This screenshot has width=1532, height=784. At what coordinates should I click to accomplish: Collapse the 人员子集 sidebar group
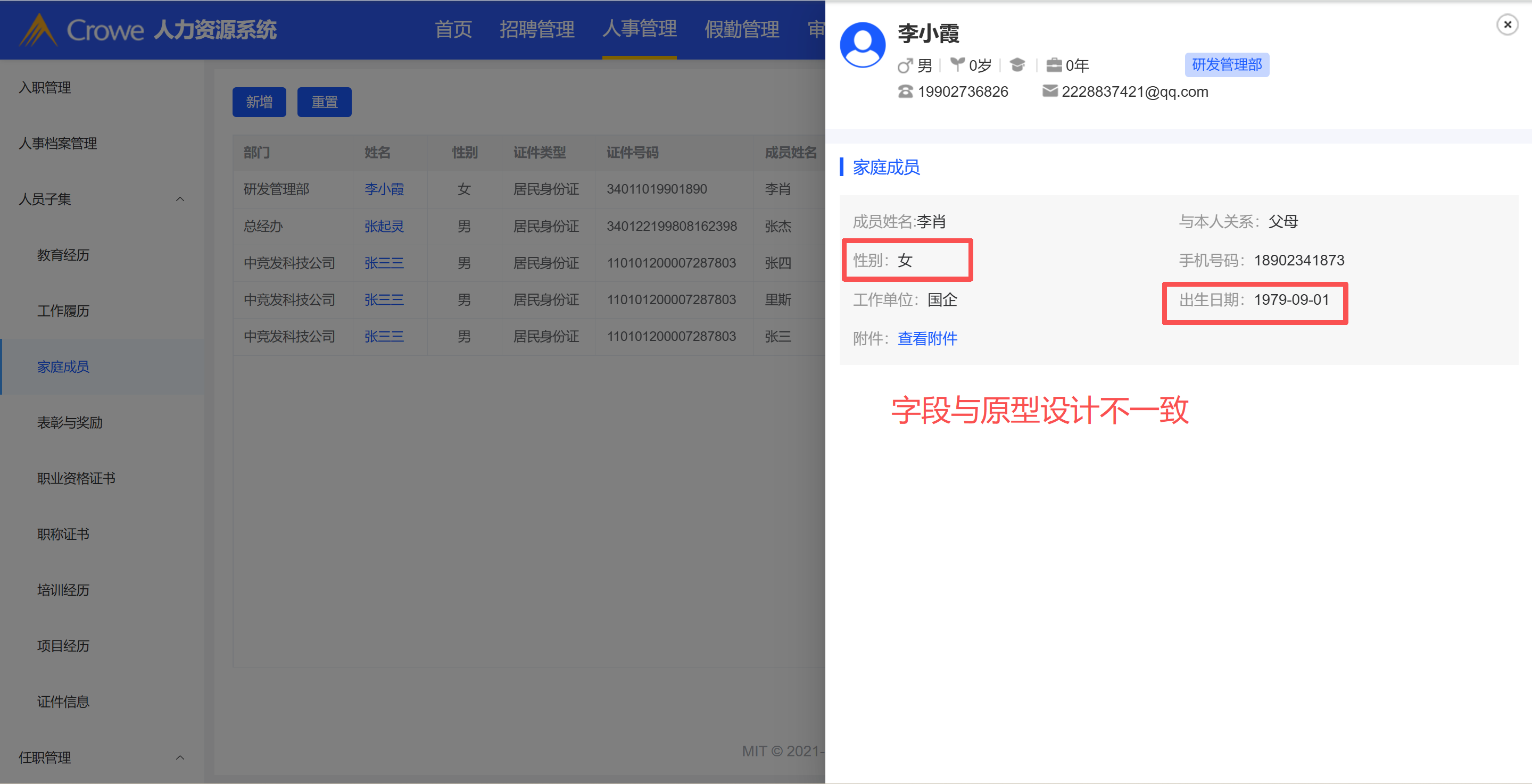[x=180, y=199]
